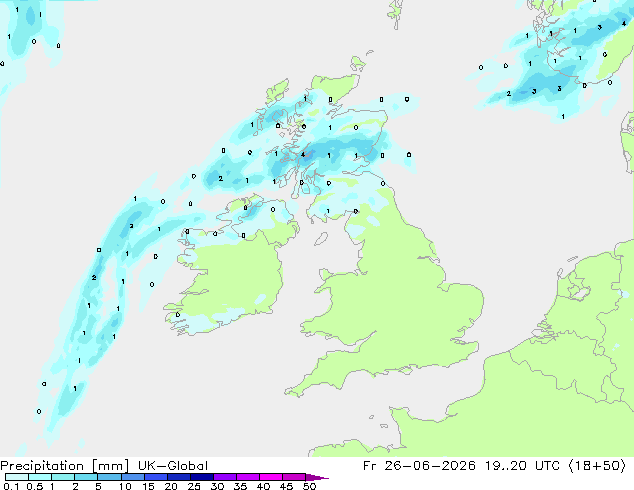Viewport: 634px width, 490px height.
Task: Select the 30–35 mm legend color swatch
Action: point(225,477)
